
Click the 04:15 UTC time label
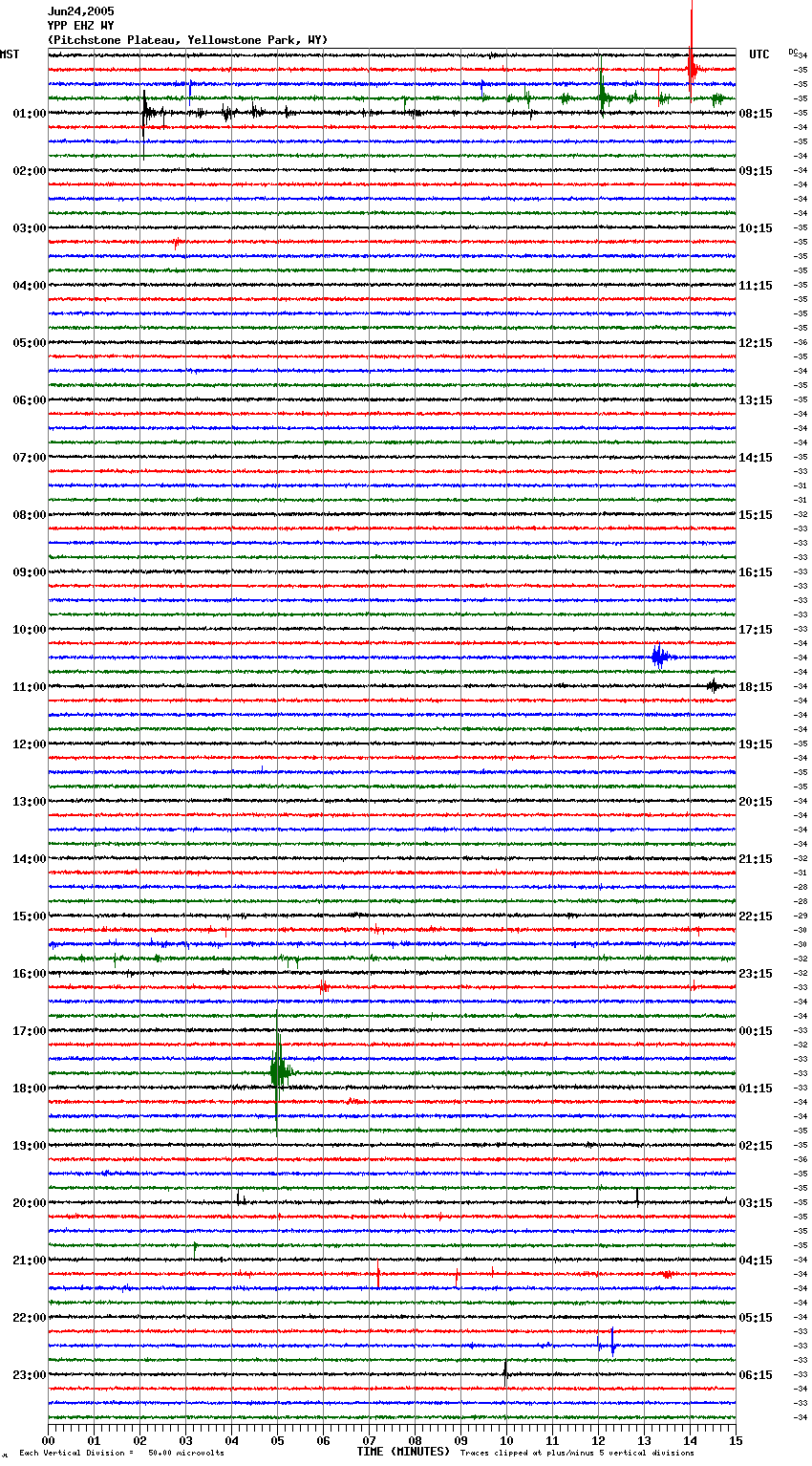tap(756, 1261)
